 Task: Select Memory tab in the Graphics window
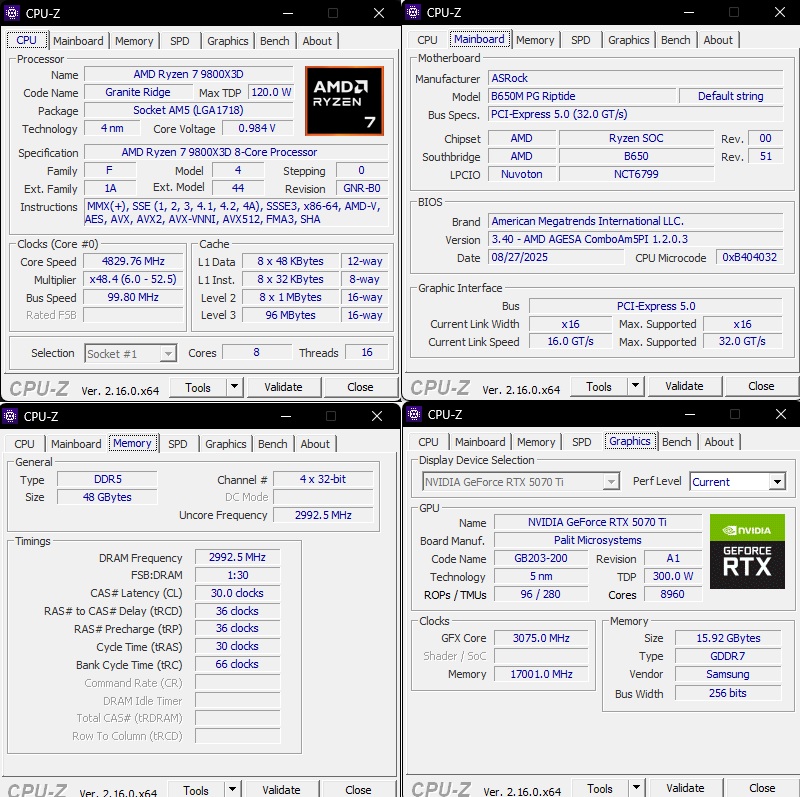tap(536, 442)
